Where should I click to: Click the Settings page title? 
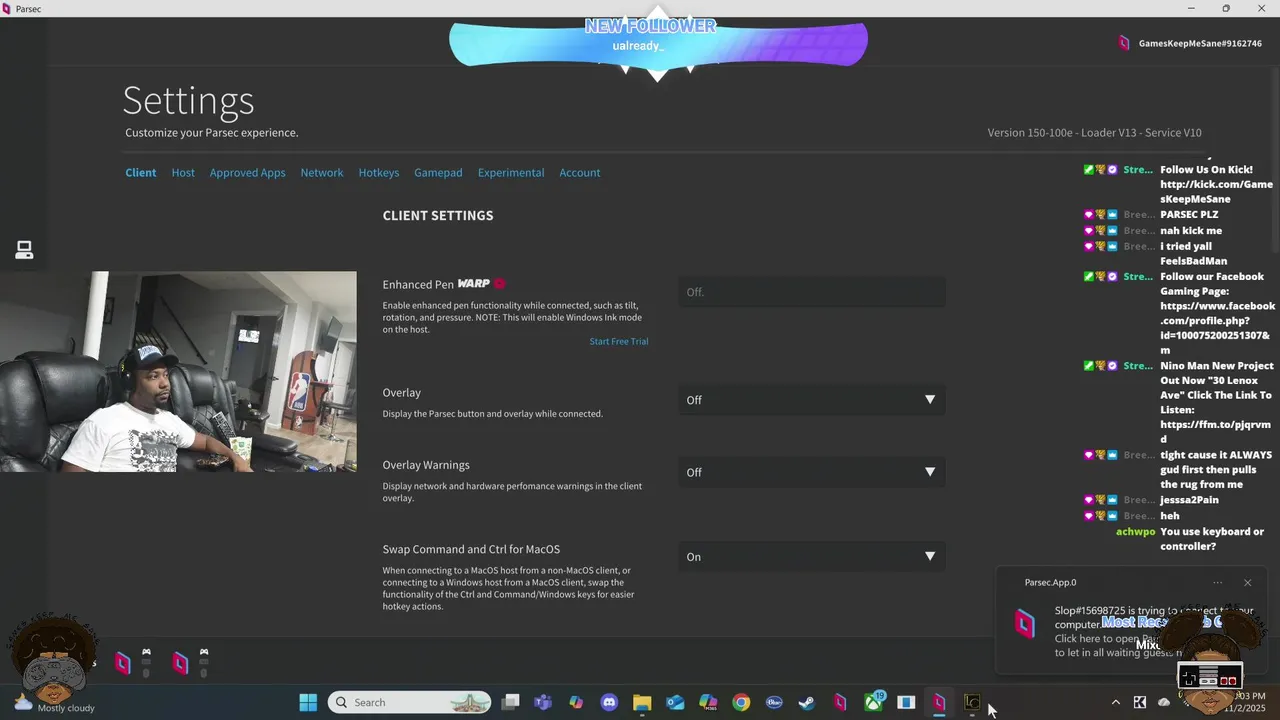pyautogui.click(x=189, y=101)
